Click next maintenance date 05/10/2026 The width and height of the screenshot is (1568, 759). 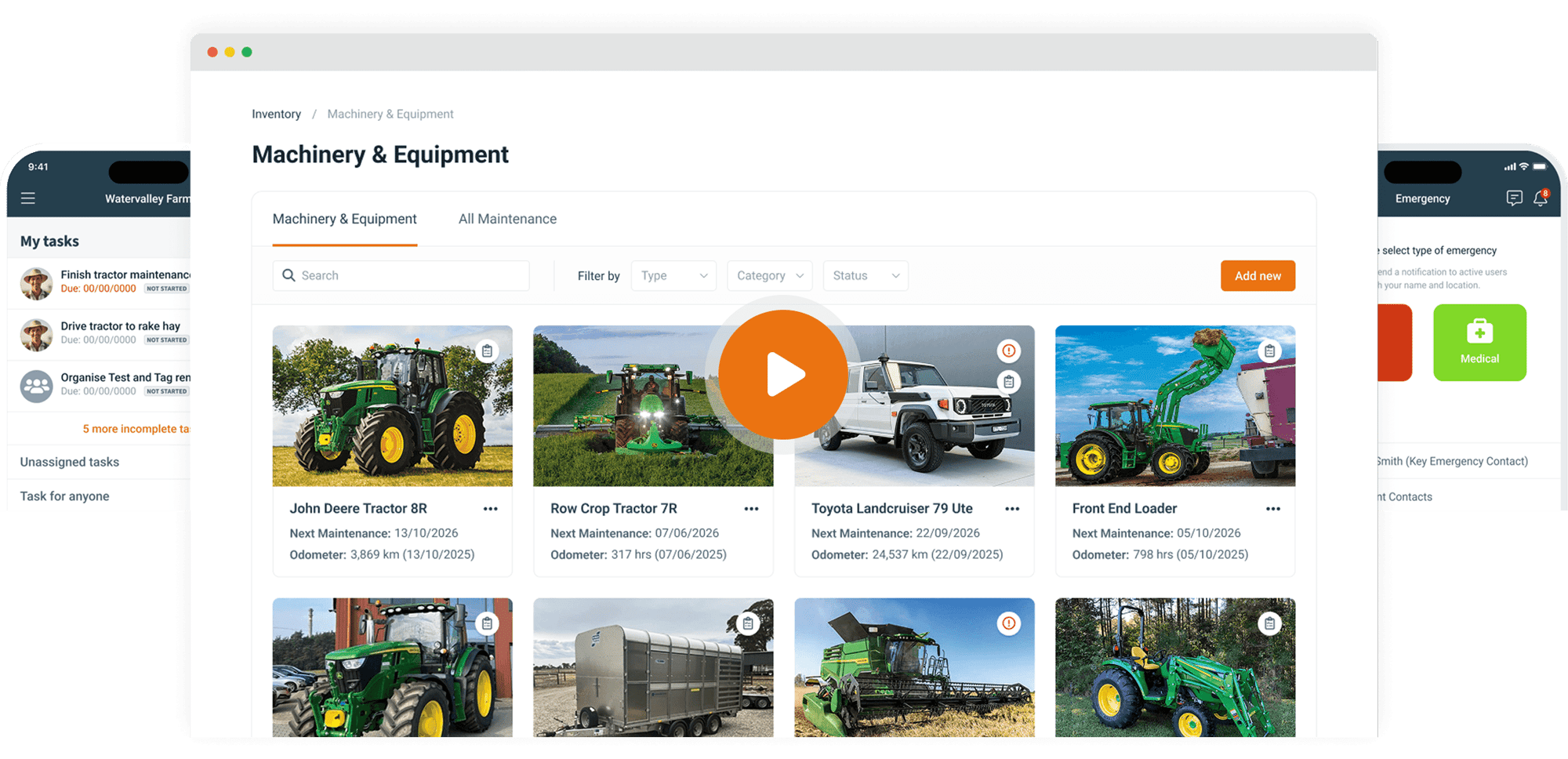click(1209, 533)
